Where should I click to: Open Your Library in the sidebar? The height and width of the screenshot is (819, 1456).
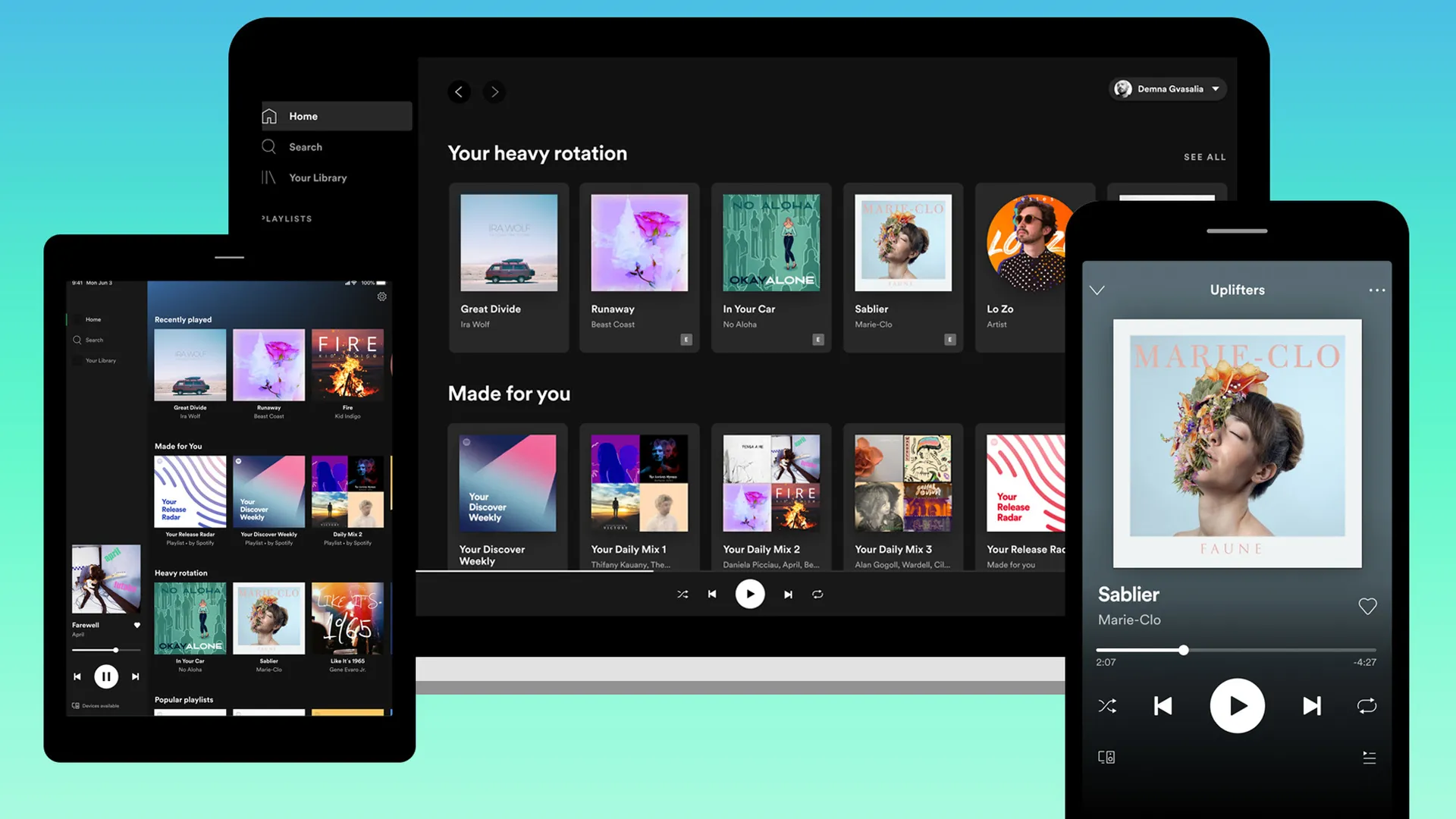(x=317, y=177)
